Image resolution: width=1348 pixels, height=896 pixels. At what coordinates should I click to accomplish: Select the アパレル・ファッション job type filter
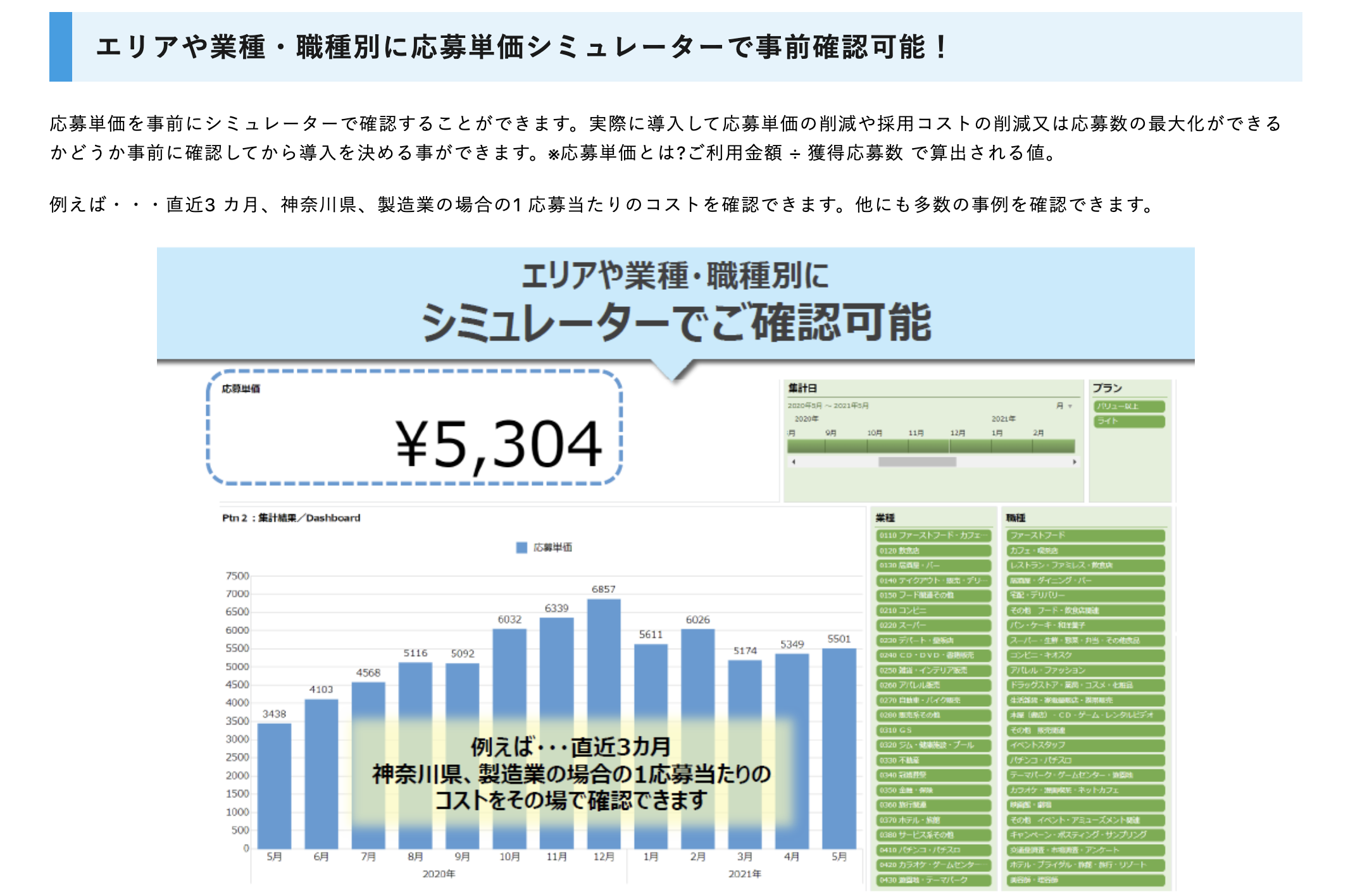(x=1085, y=670)
